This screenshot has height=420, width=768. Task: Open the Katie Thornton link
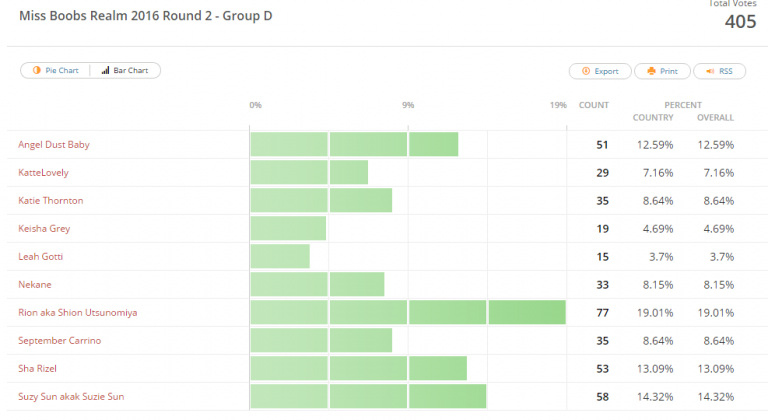point(50,200)
